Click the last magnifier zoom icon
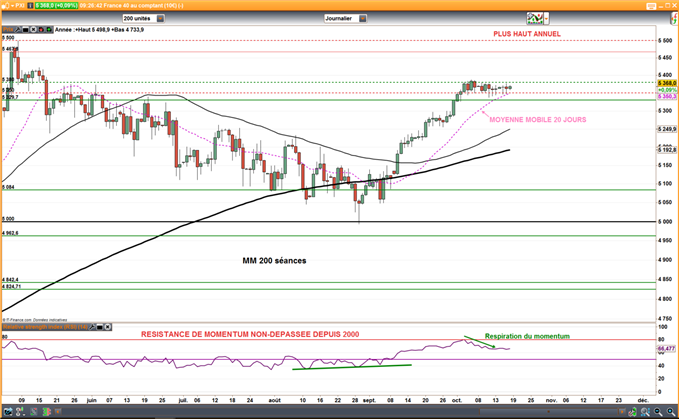This screenshot has width=679, height=419. 671,411
